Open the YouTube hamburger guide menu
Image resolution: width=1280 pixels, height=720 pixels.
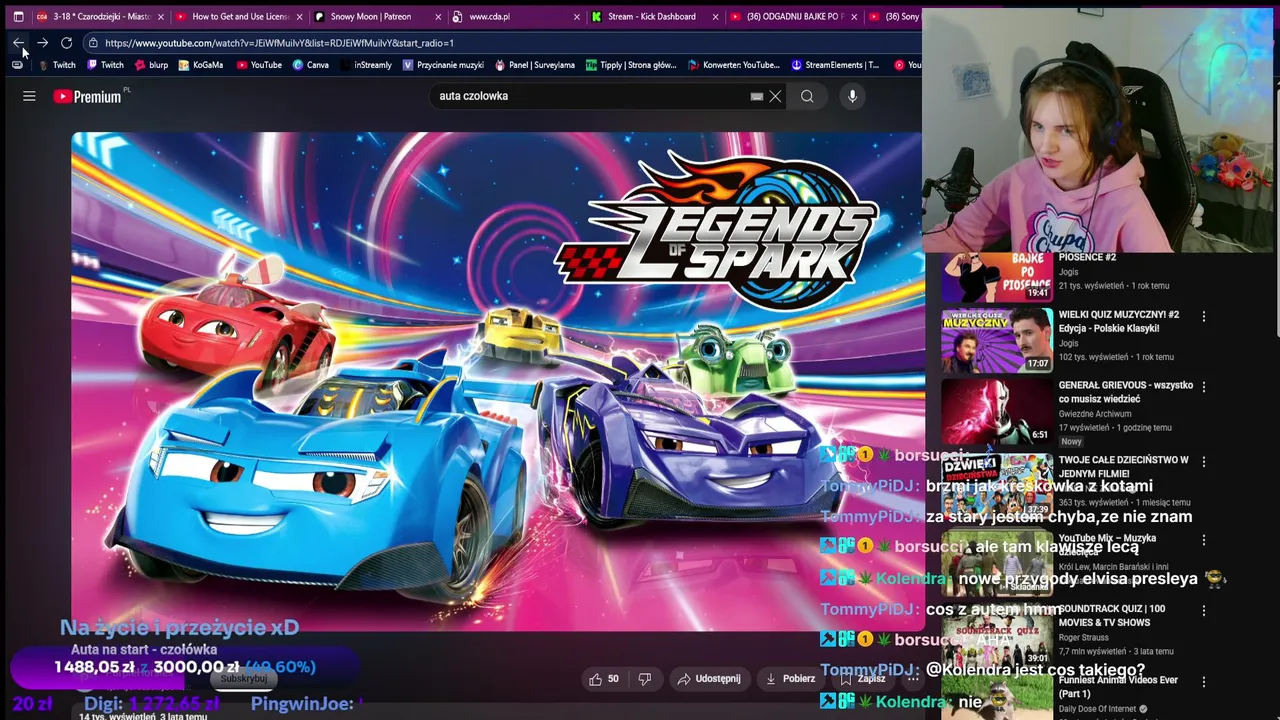(29, 96)
